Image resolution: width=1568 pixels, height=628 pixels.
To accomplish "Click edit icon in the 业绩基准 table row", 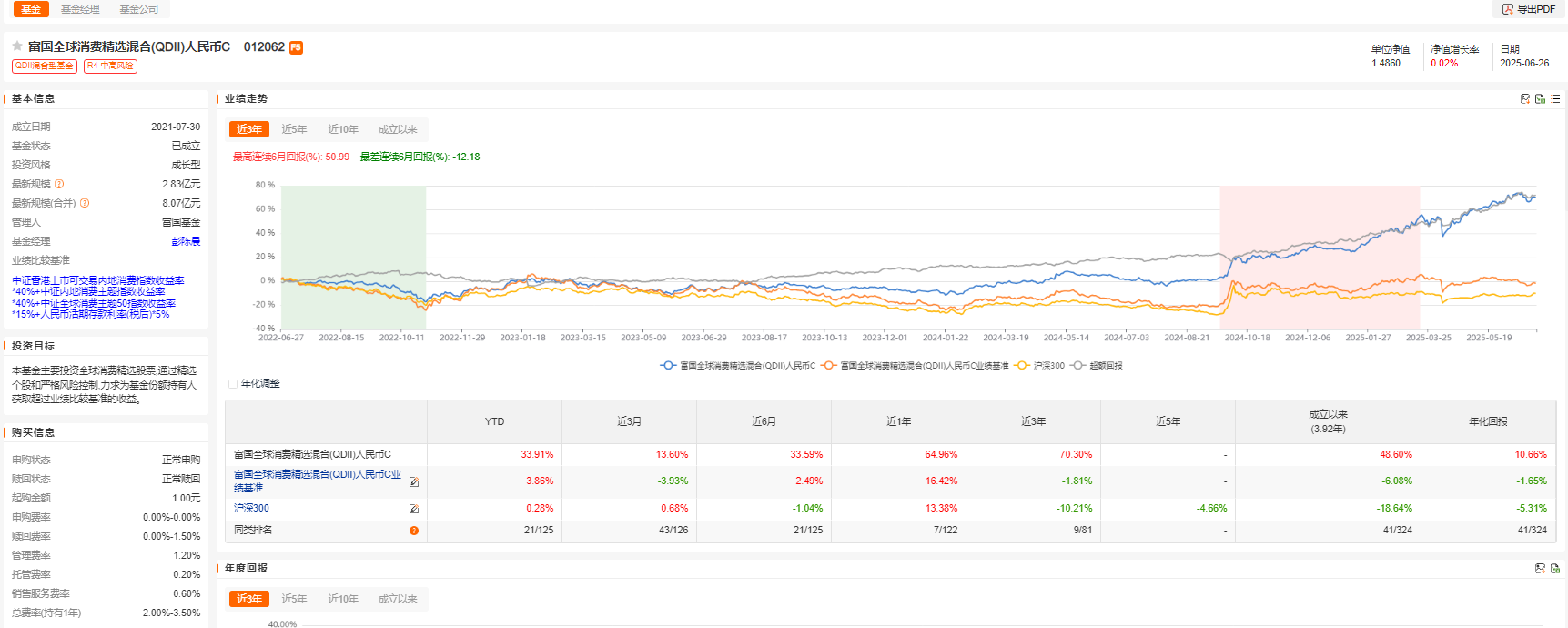I will [414, 481].
